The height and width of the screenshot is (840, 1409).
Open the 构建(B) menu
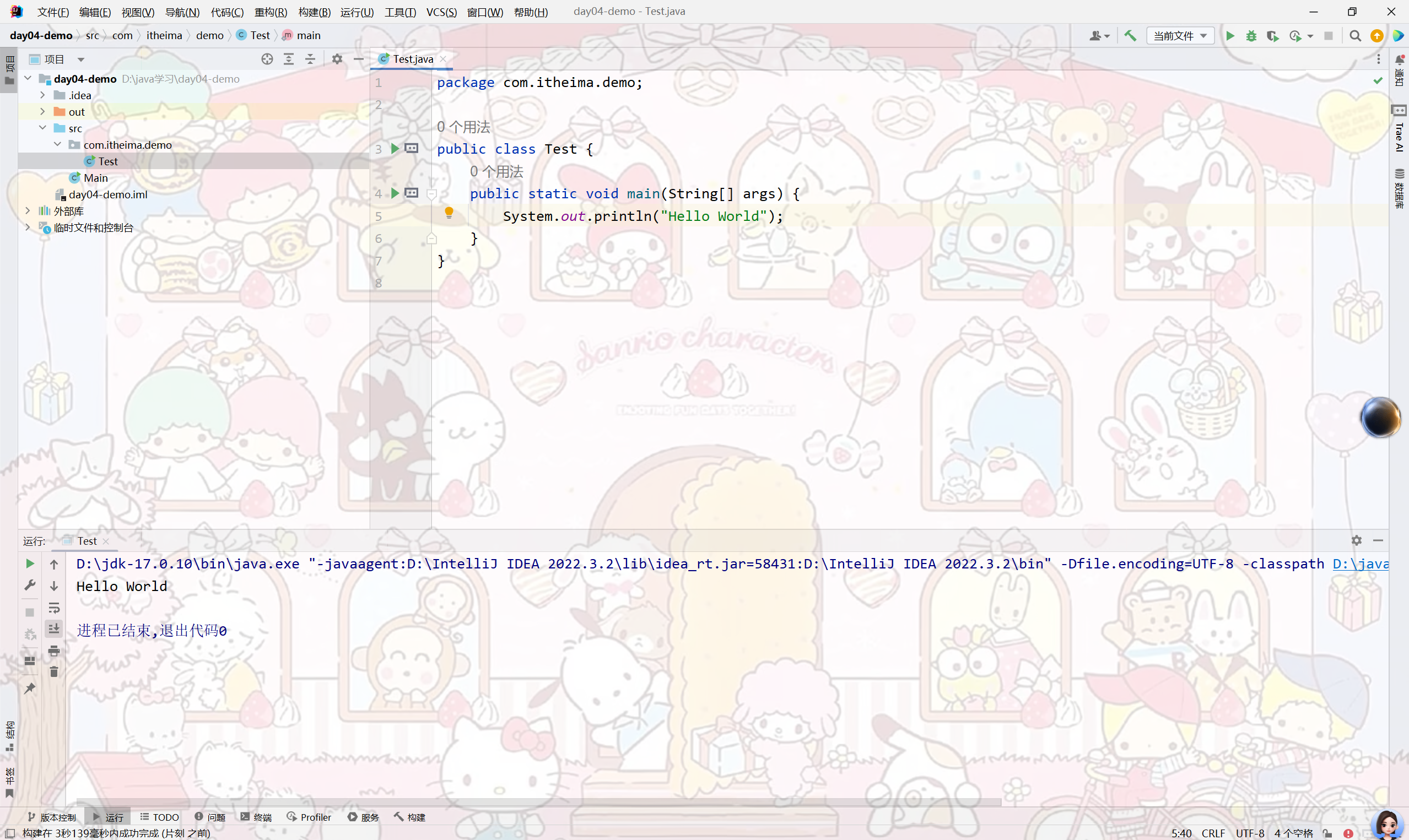click(314, 12)
